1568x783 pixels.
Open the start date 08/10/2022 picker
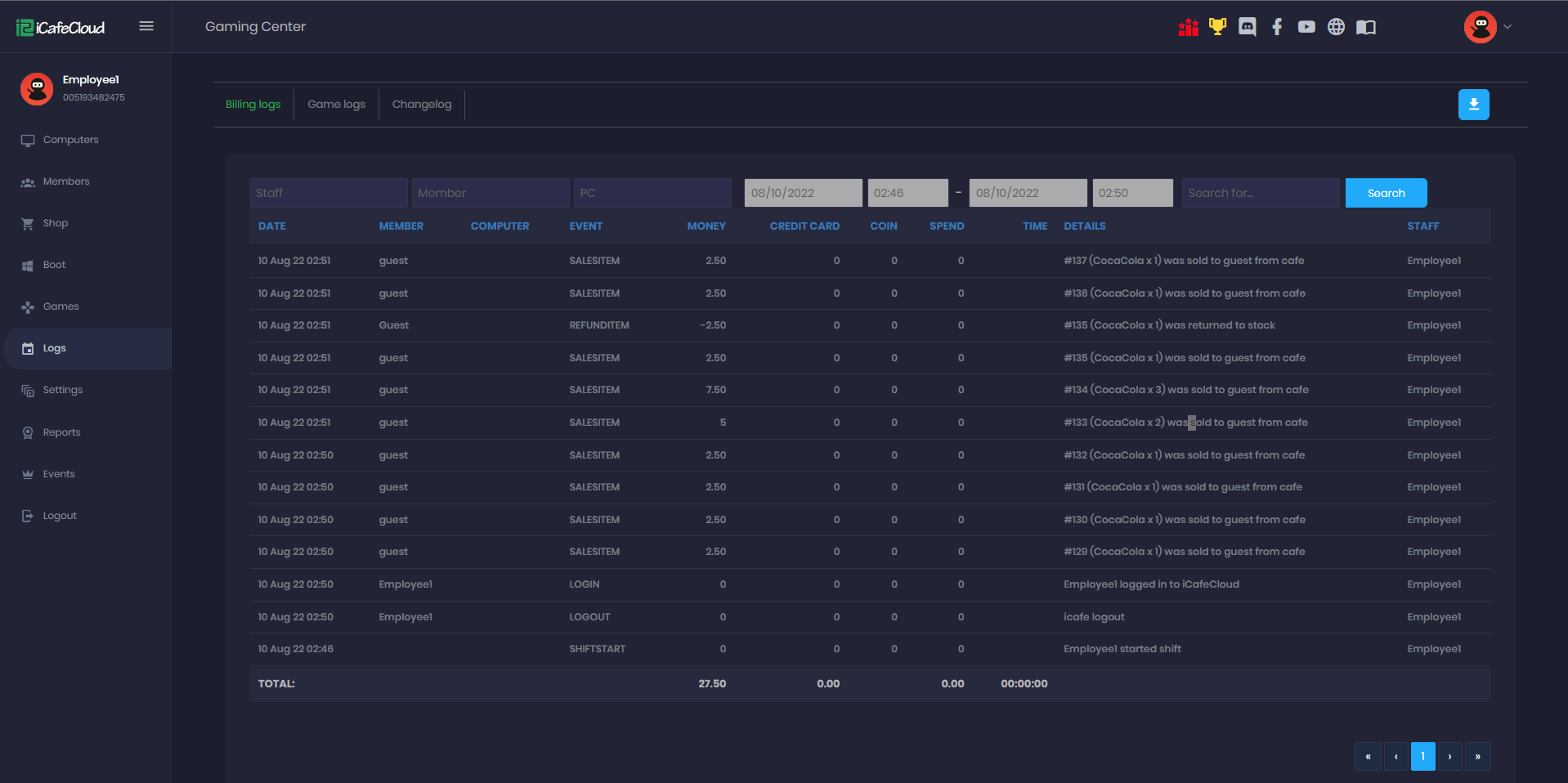click(x=802, y=193)
